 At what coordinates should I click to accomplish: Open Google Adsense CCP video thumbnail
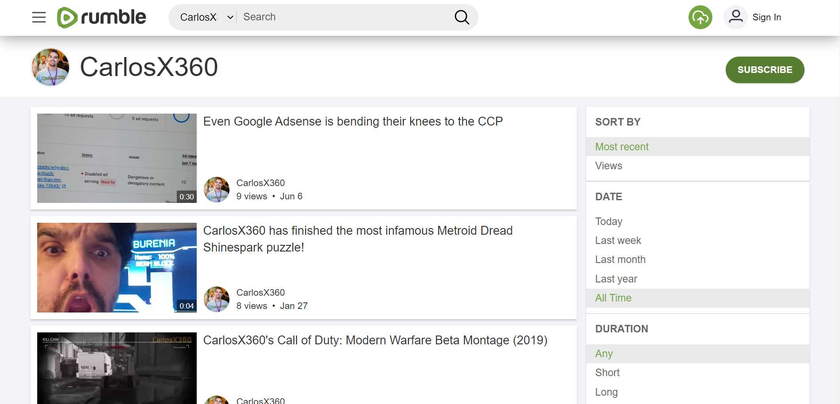(x=117, y=158)
